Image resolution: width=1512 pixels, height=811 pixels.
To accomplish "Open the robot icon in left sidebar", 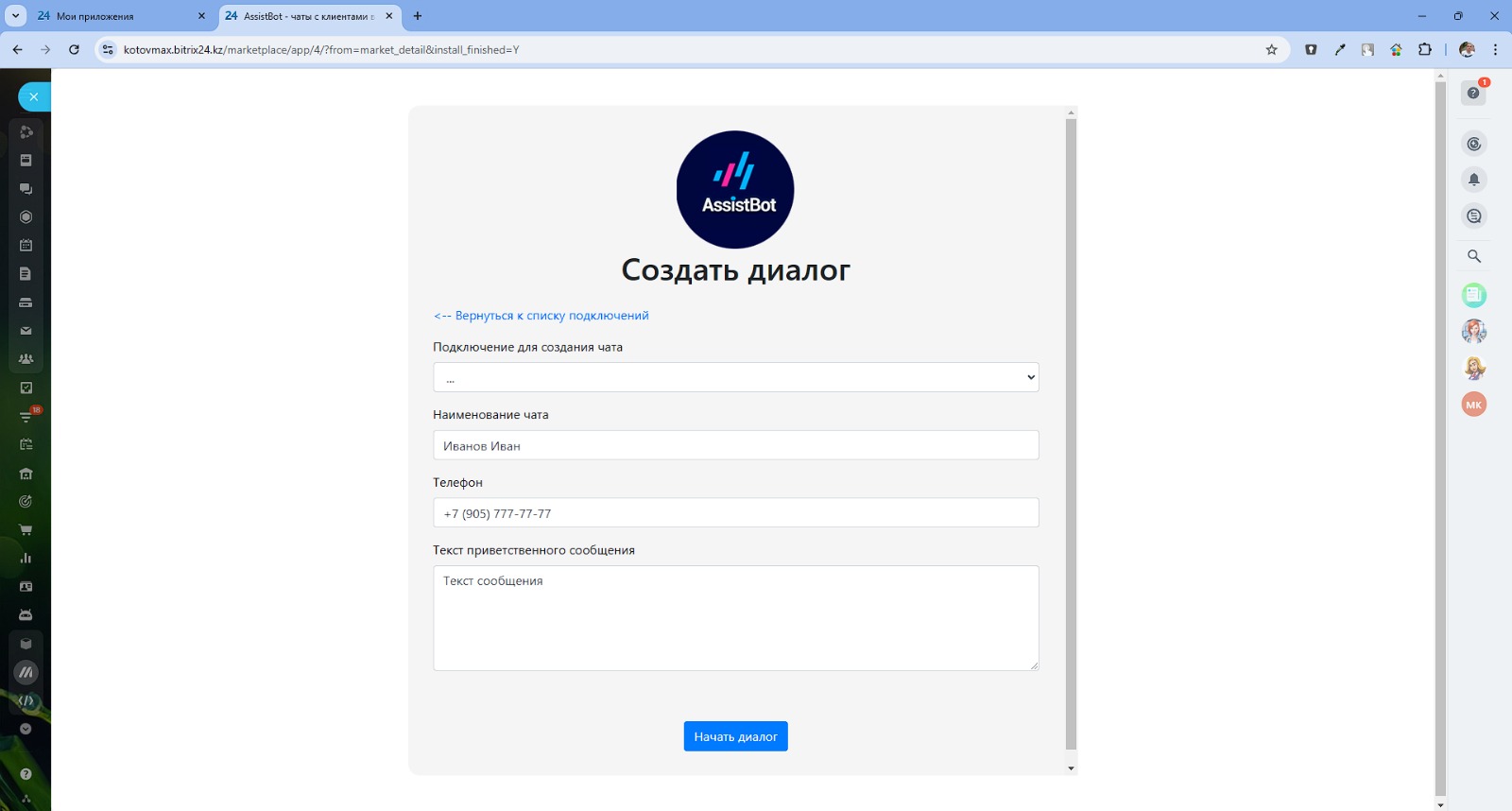I will point(26,614).
